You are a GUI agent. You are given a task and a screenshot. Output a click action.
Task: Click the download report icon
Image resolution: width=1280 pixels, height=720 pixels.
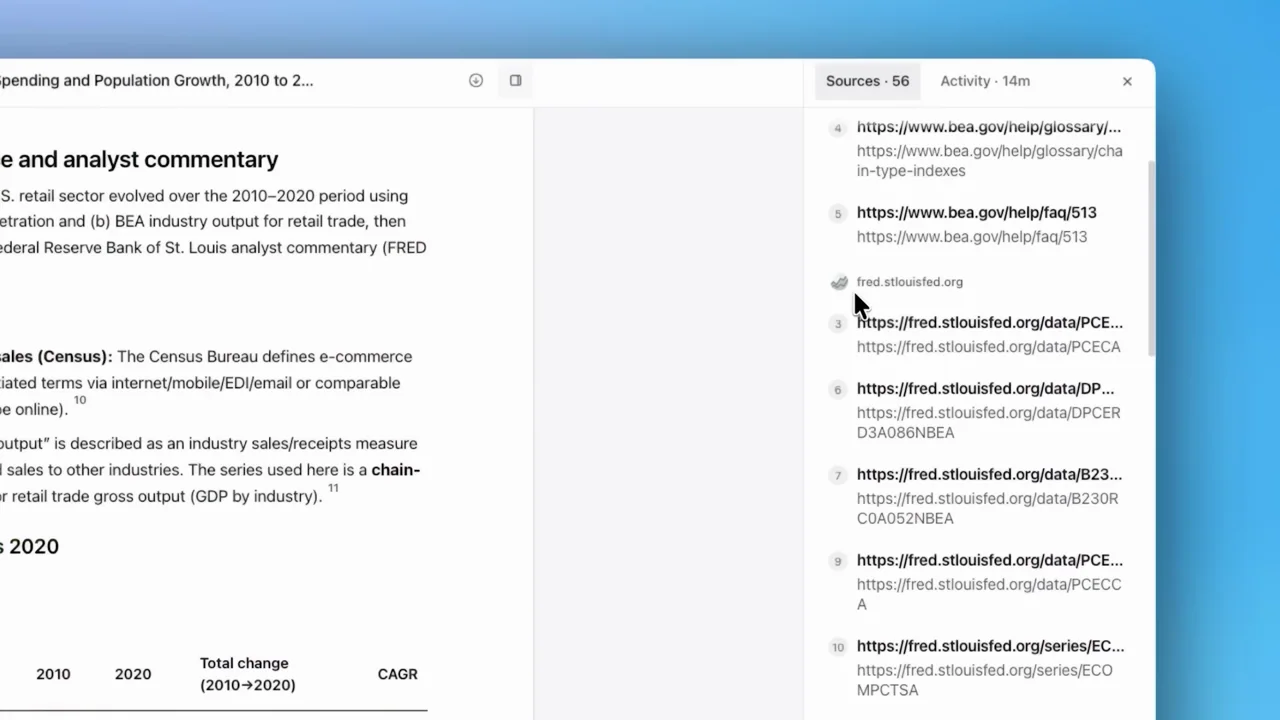476,81
